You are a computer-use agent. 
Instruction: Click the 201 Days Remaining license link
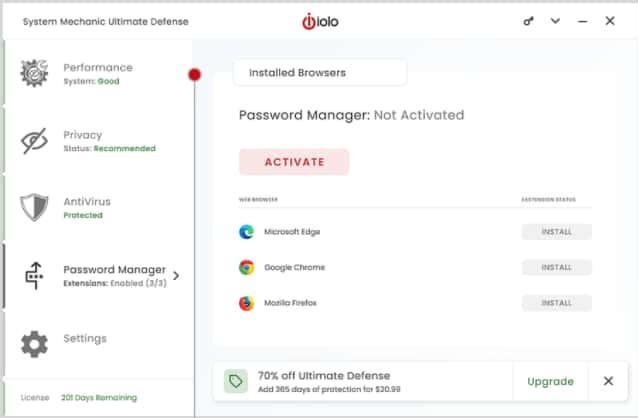[99, 397]
